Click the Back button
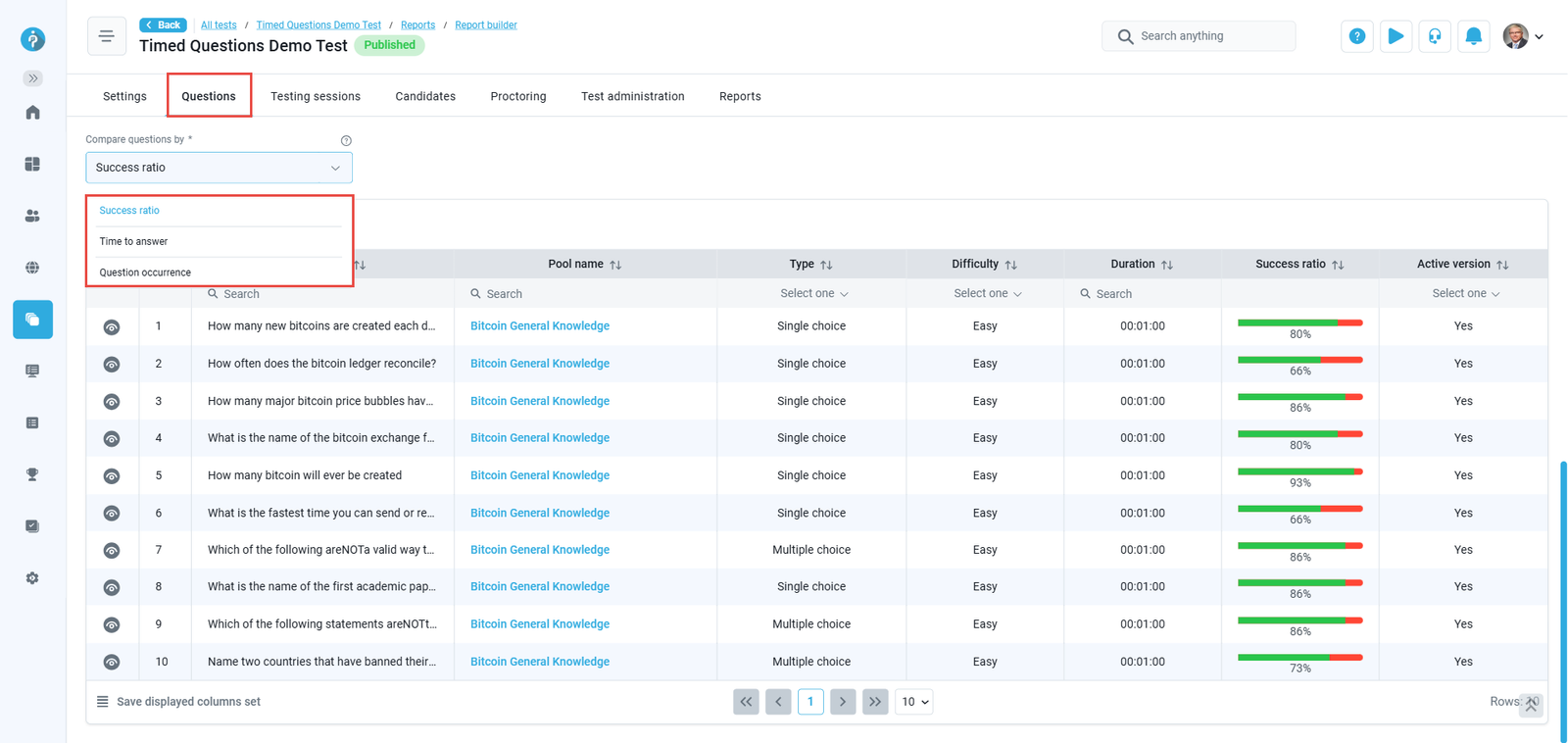The width and height of the screenshot is (1568, 743). pos(163,25)
